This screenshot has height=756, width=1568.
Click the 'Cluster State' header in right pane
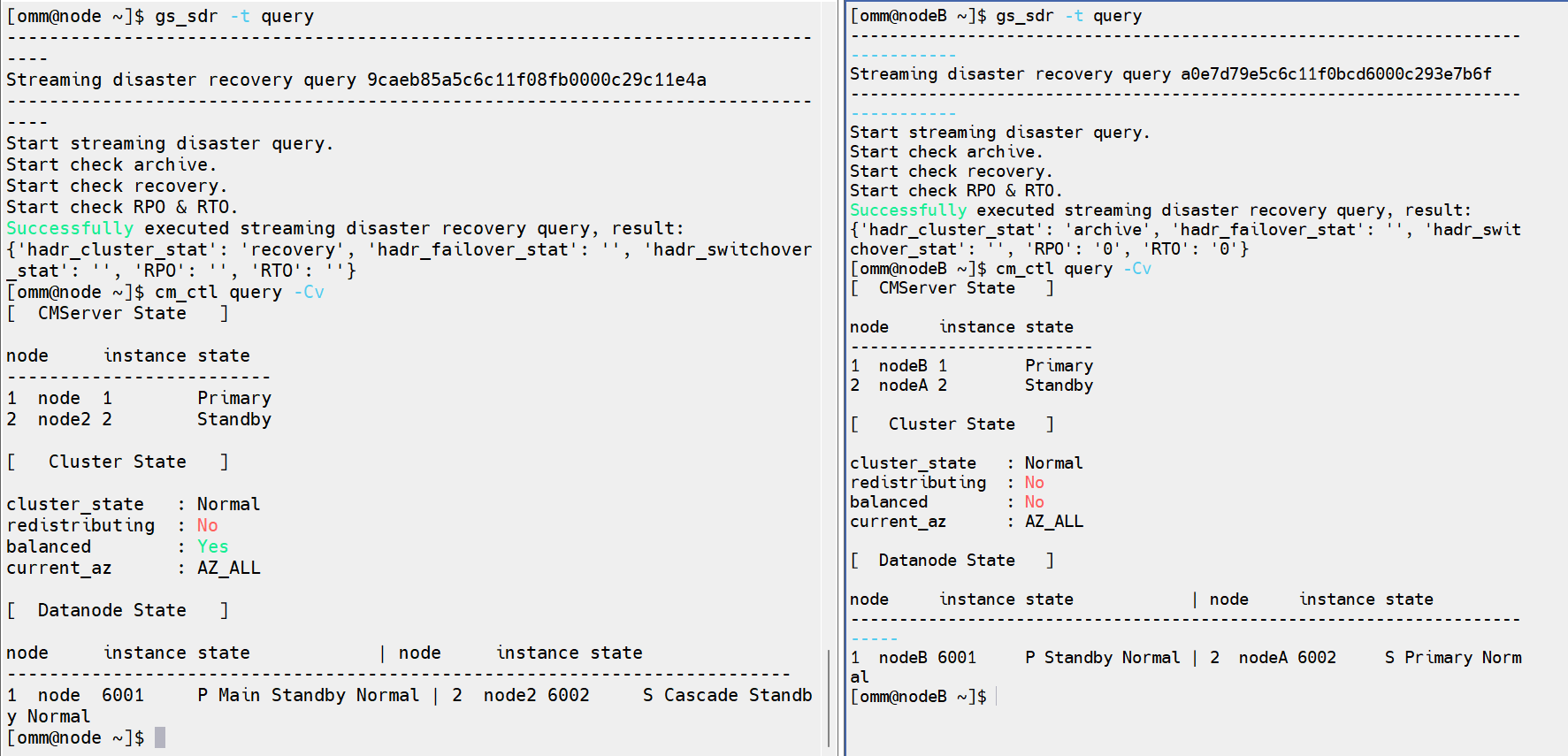951,424
